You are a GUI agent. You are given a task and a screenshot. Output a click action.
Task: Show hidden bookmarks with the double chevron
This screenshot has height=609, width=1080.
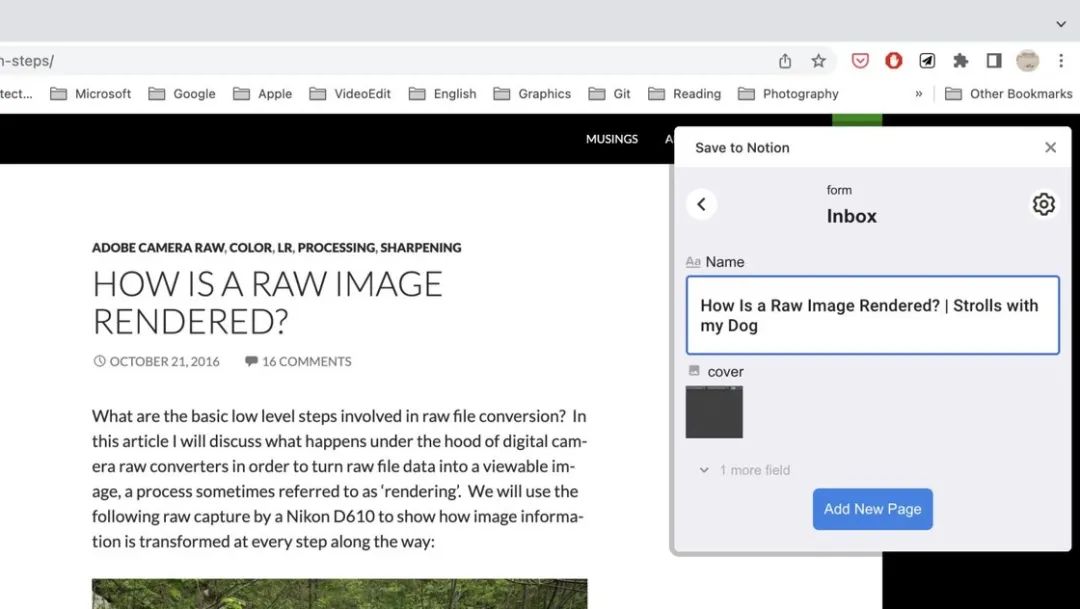[918, 94]
